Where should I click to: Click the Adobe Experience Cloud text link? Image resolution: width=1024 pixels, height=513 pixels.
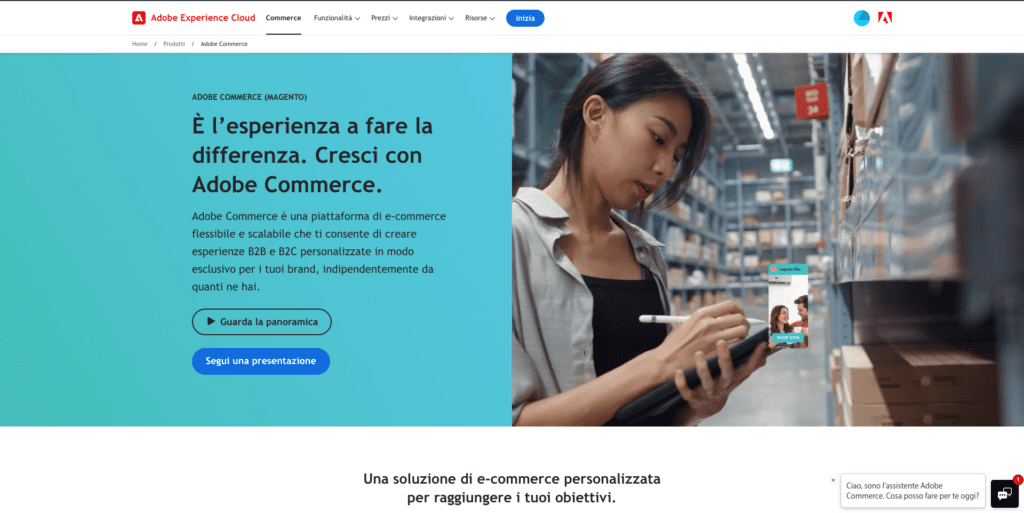pyautogui.click(x=203, y=18)
